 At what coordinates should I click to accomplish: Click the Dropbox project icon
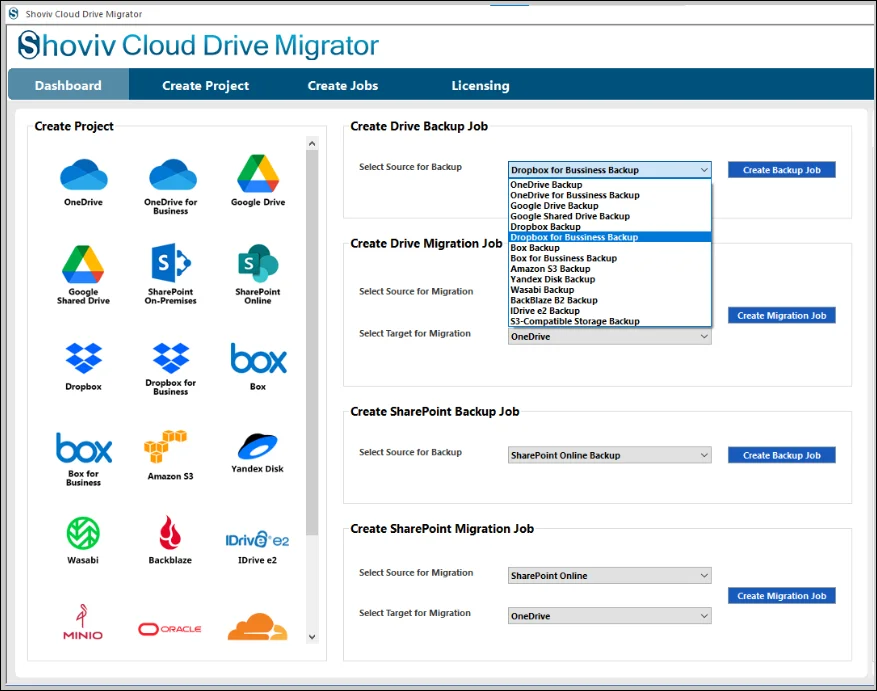tap(83, 358)
